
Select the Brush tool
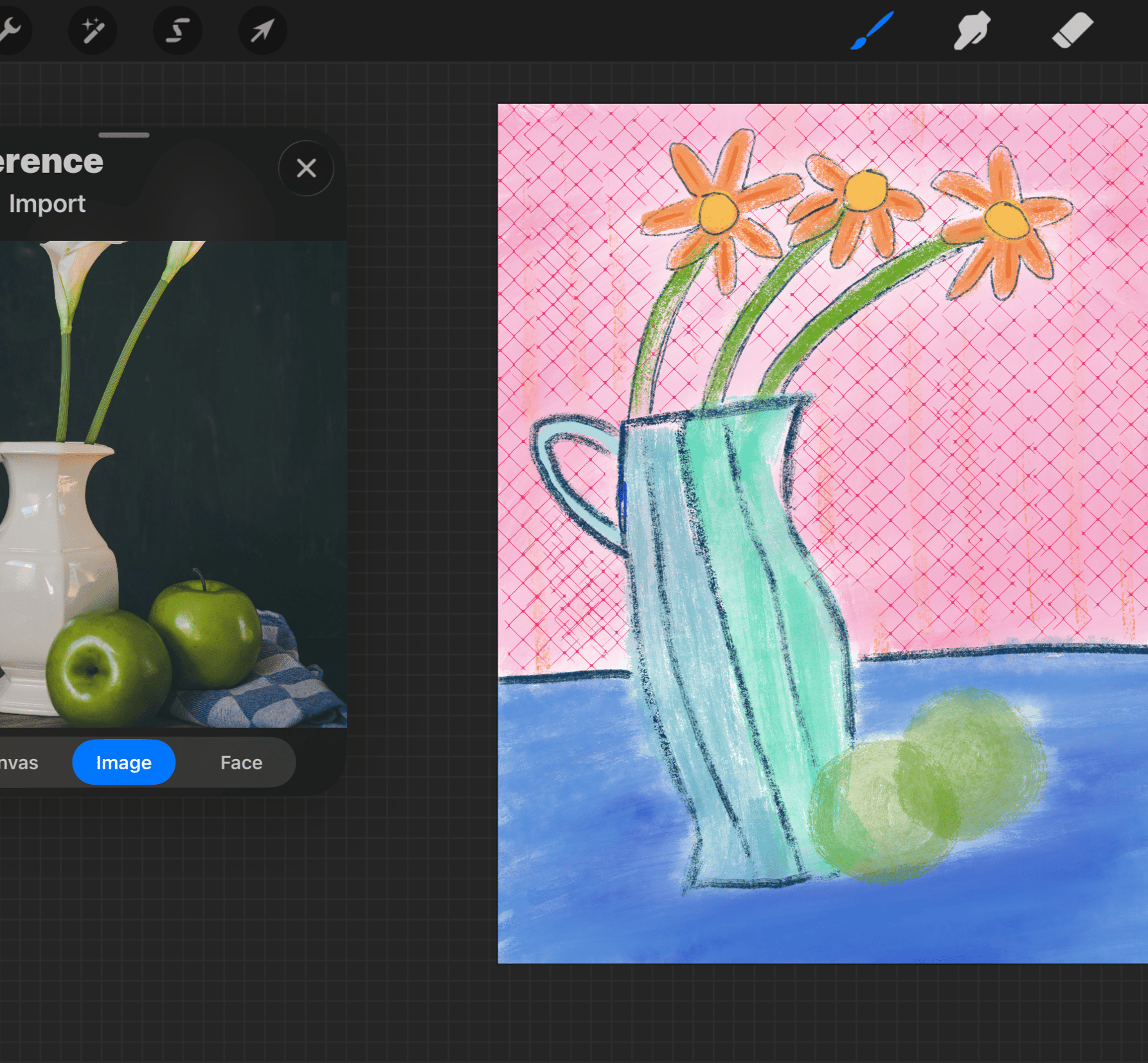coord(872,30)
